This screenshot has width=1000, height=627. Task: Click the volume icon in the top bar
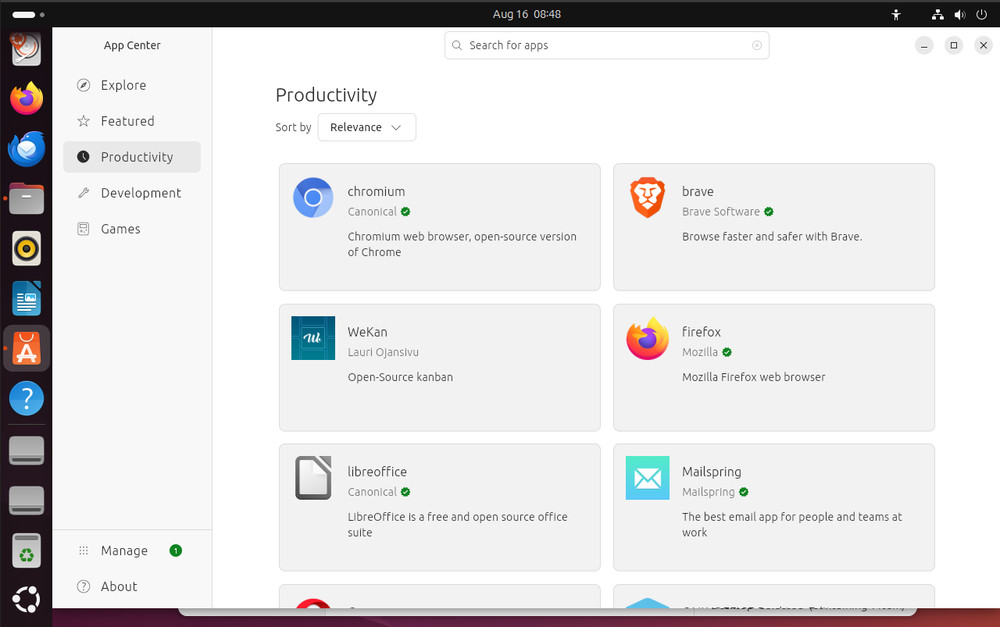pos(958,14)
